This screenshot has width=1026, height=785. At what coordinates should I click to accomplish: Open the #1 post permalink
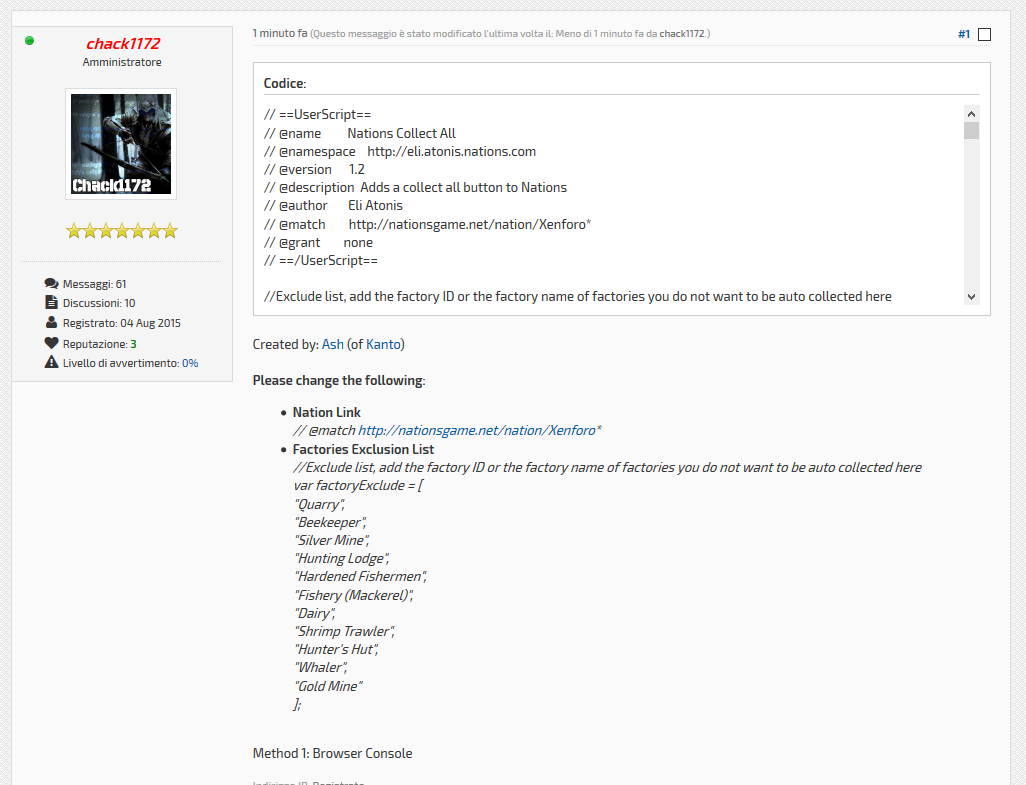click(x=964, y=34)
